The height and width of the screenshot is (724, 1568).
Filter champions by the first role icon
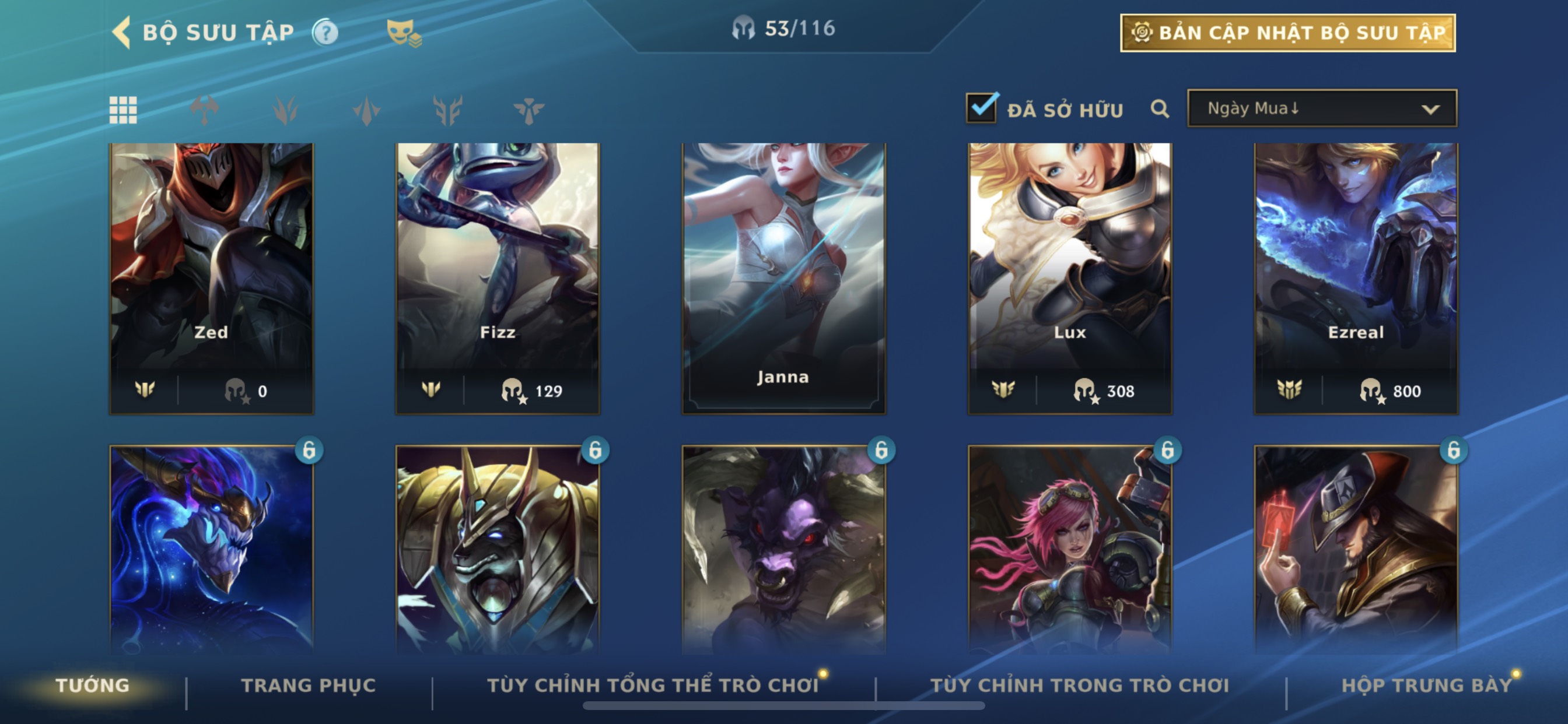(205, 110)
